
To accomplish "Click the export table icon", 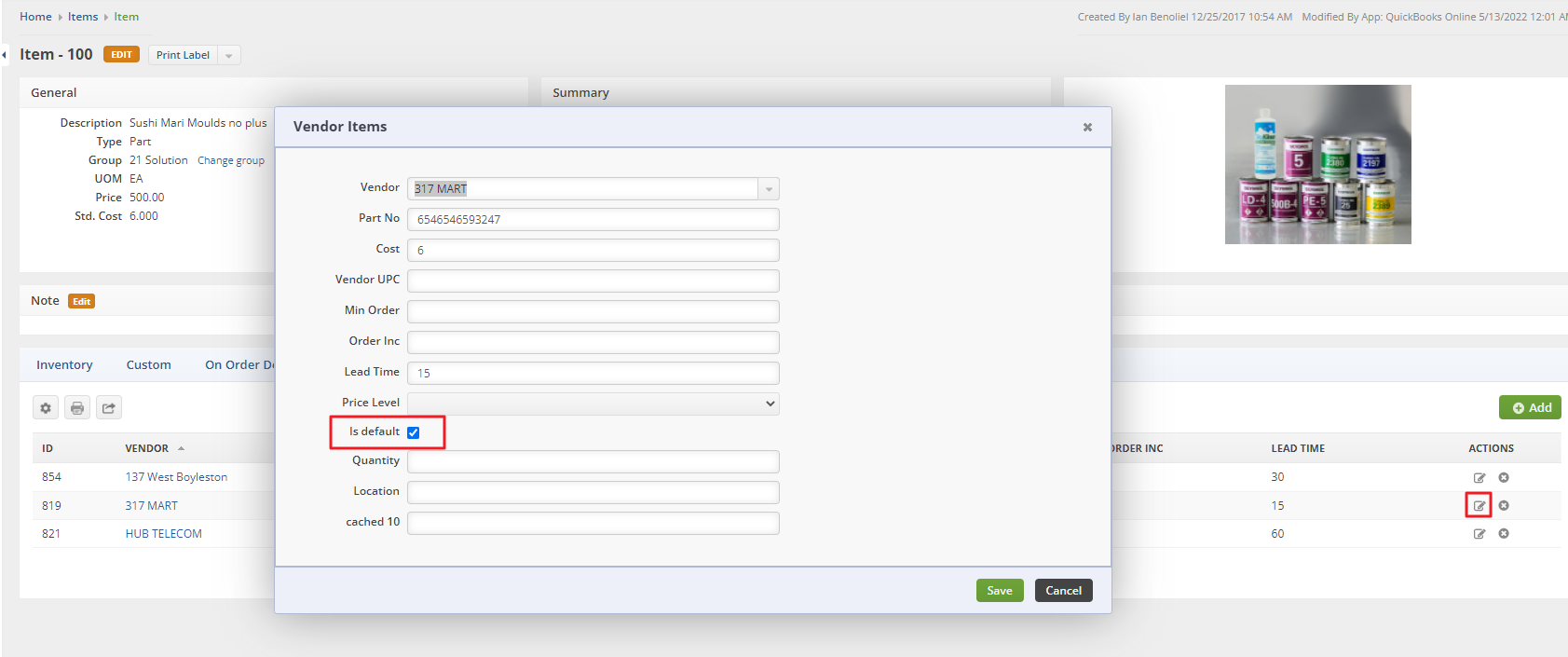I will point(109,408).
